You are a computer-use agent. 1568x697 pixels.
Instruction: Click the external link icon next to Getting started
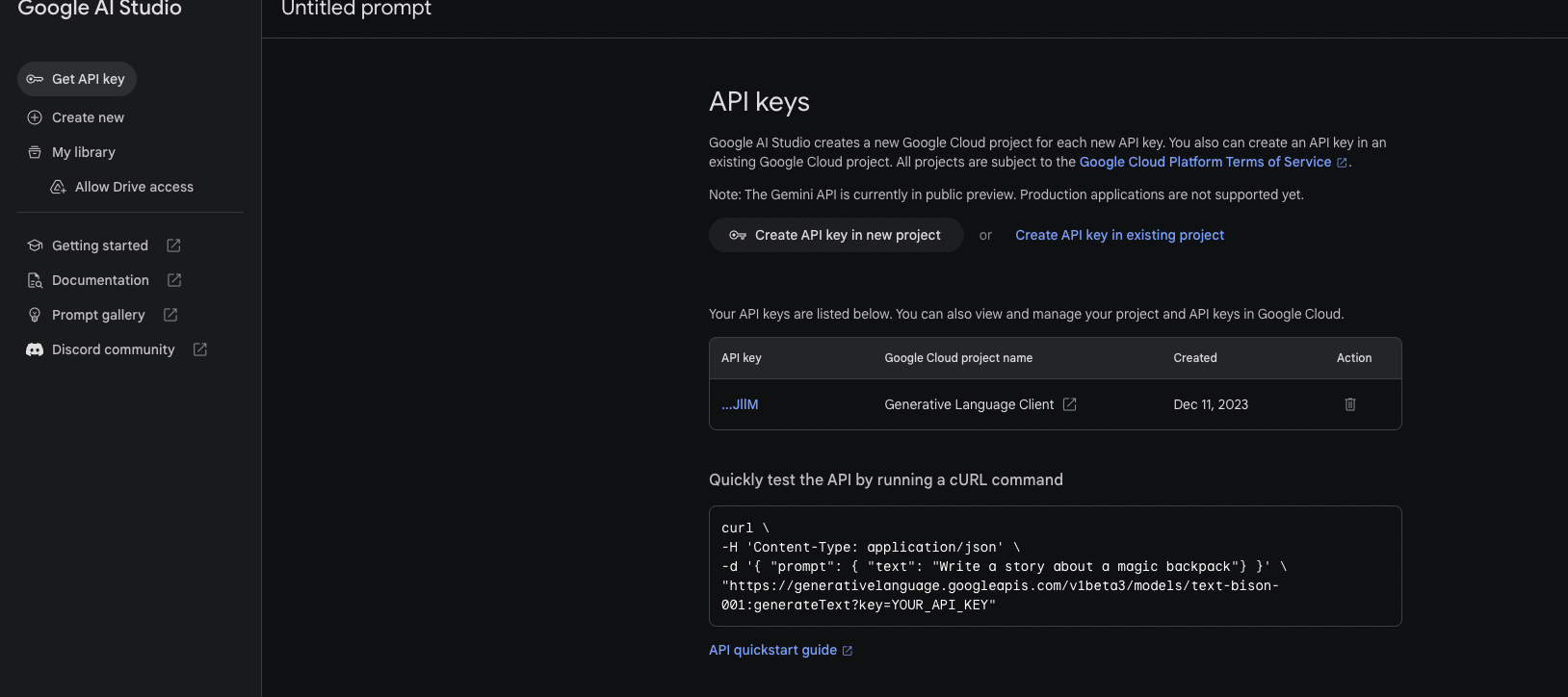[x=173, y=245]
